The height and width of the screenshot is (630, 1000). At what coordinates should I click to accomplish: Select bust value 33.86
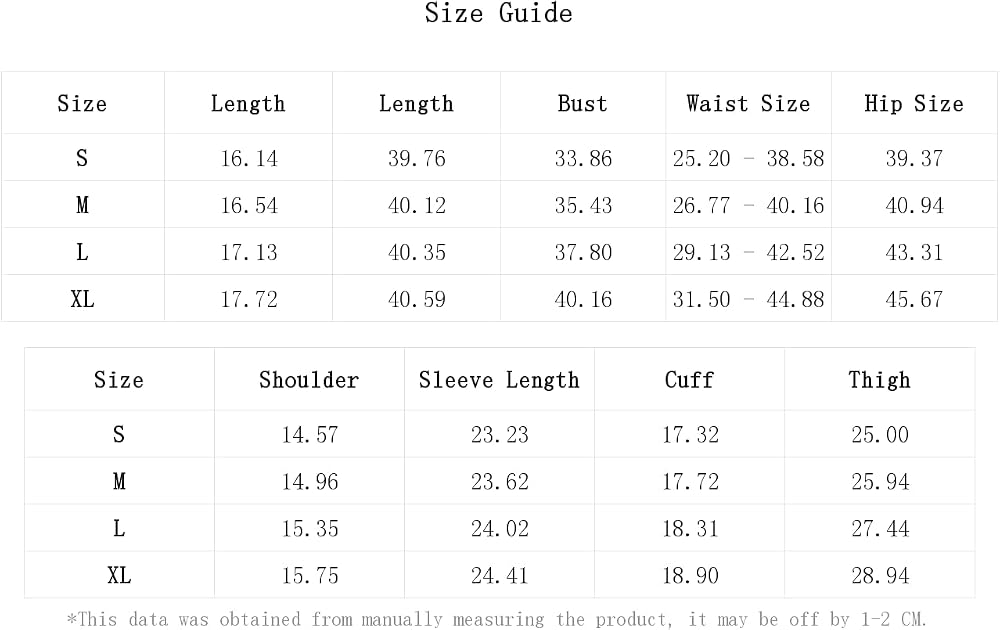[583, 158]
